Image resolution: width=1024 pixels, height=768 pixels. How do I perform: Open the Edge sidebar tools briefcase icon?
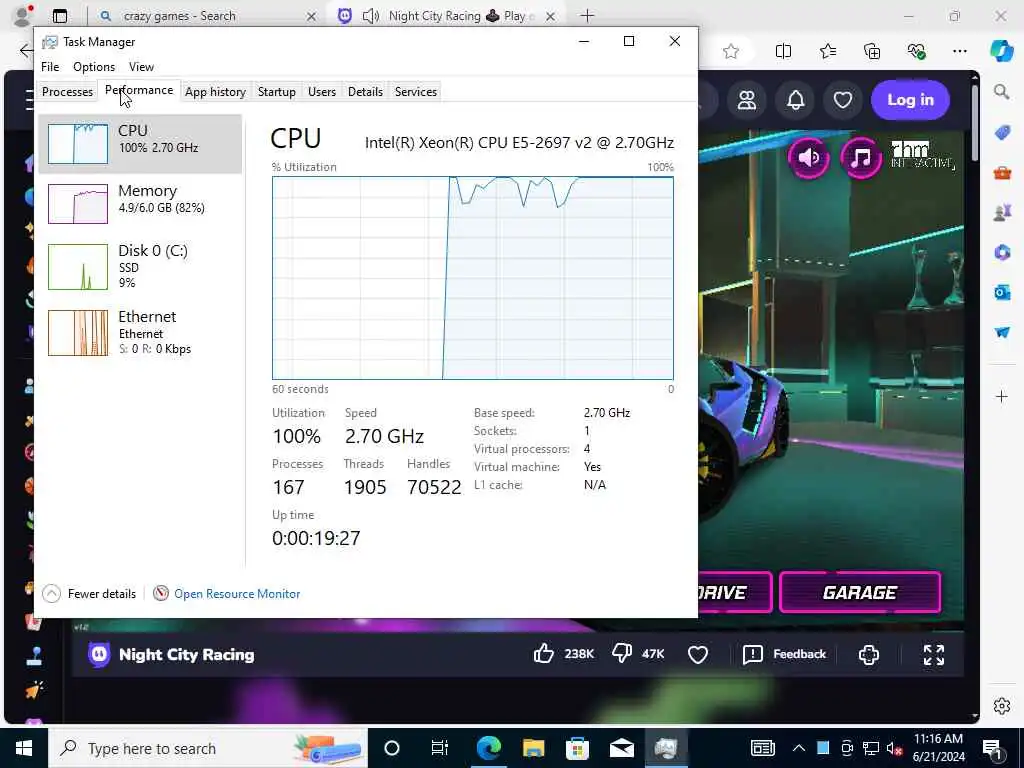(1002, 173)
